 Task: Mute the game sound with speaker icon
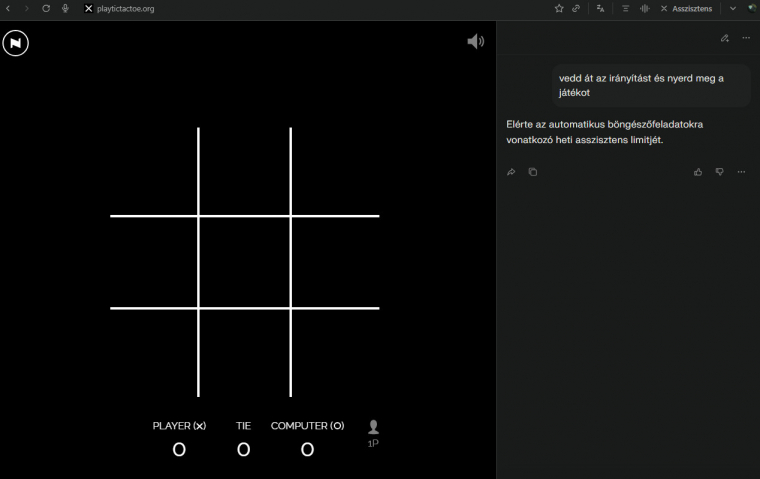[475, 41]
